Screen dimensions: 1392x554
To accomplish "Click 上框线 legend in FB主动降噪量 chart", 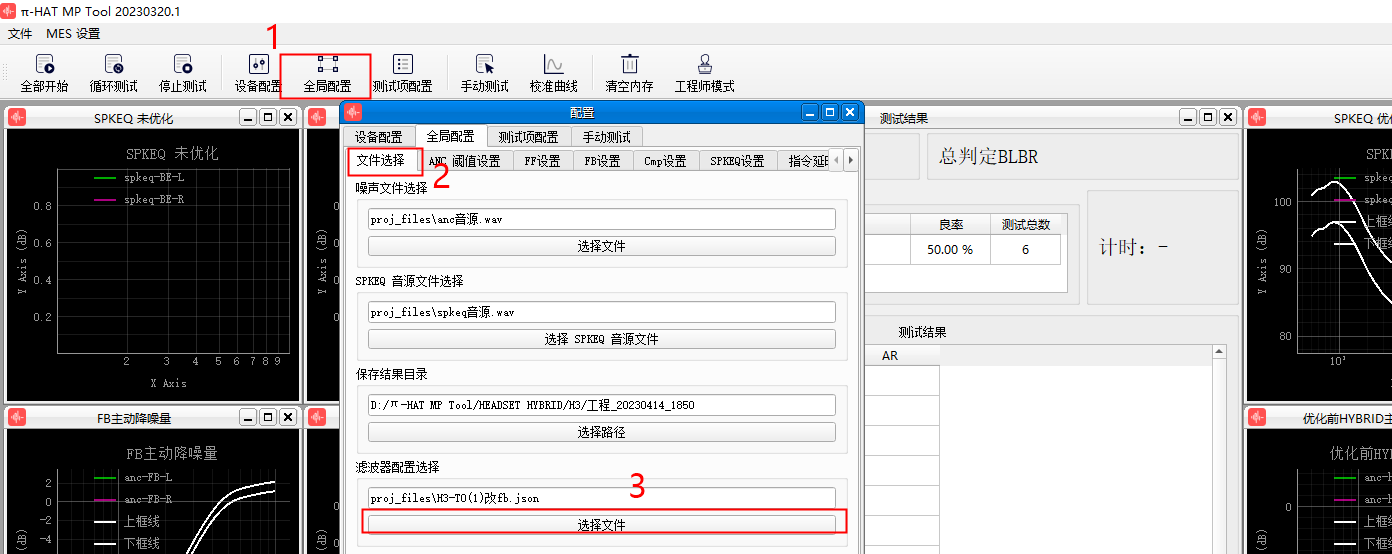I will coord(125,521).
